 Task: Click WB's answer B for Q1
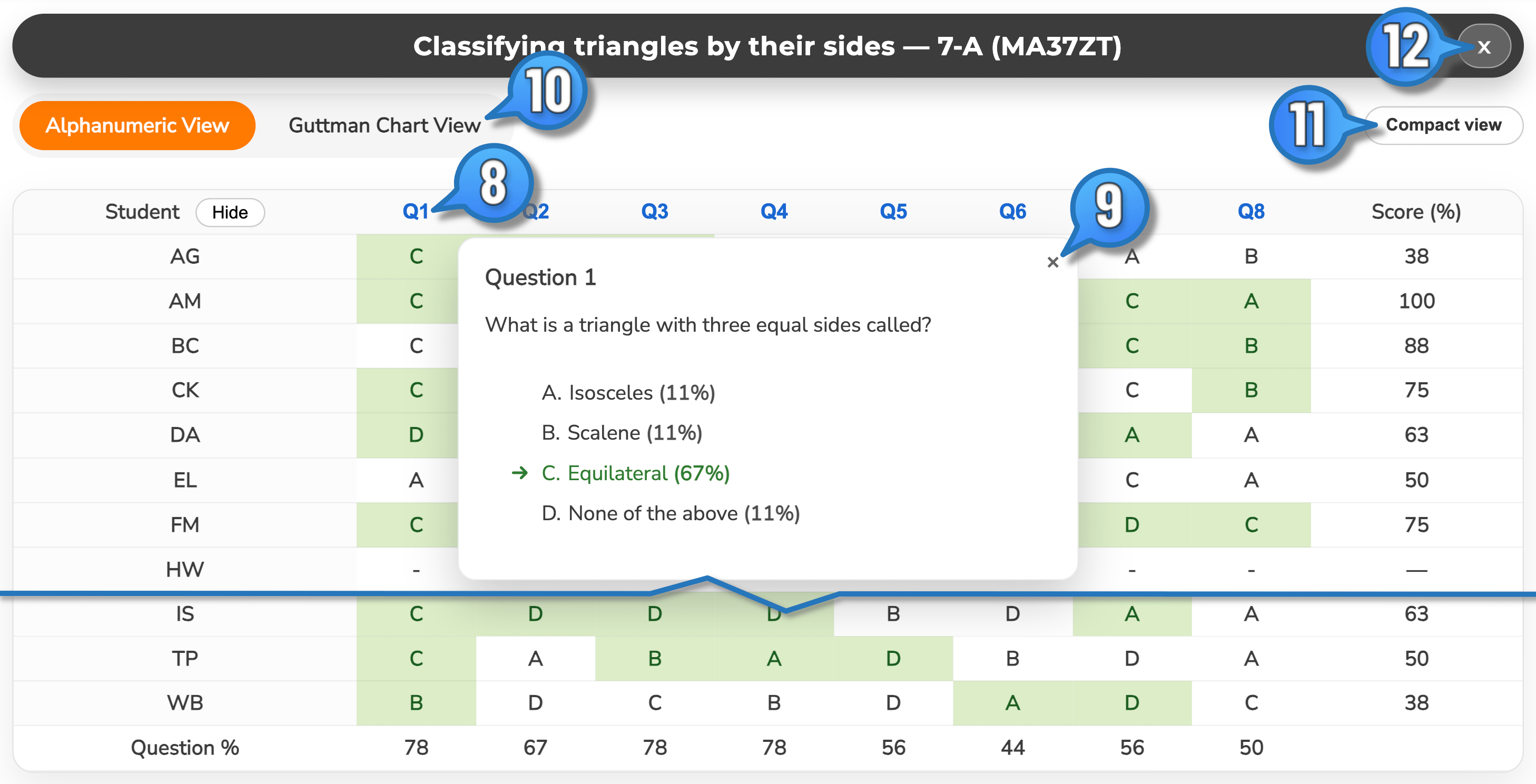click(416, 702)
